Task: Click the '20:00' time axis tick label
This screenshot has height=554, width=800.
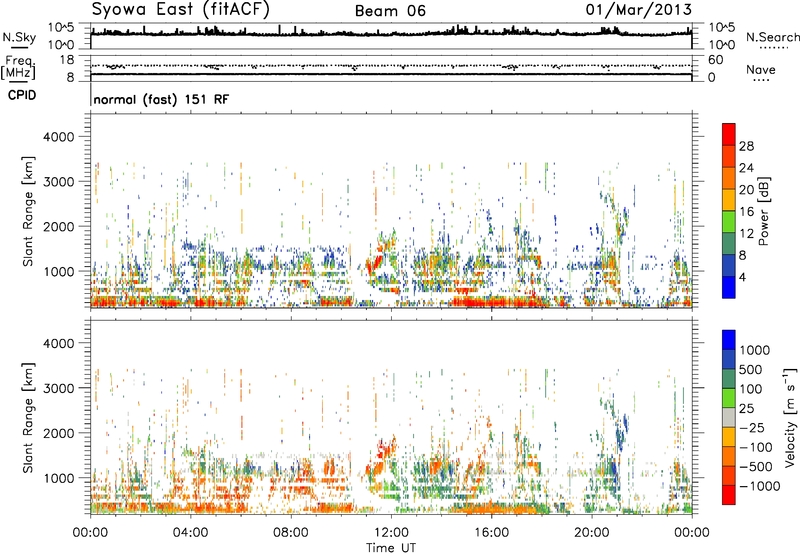Action: 591,533
